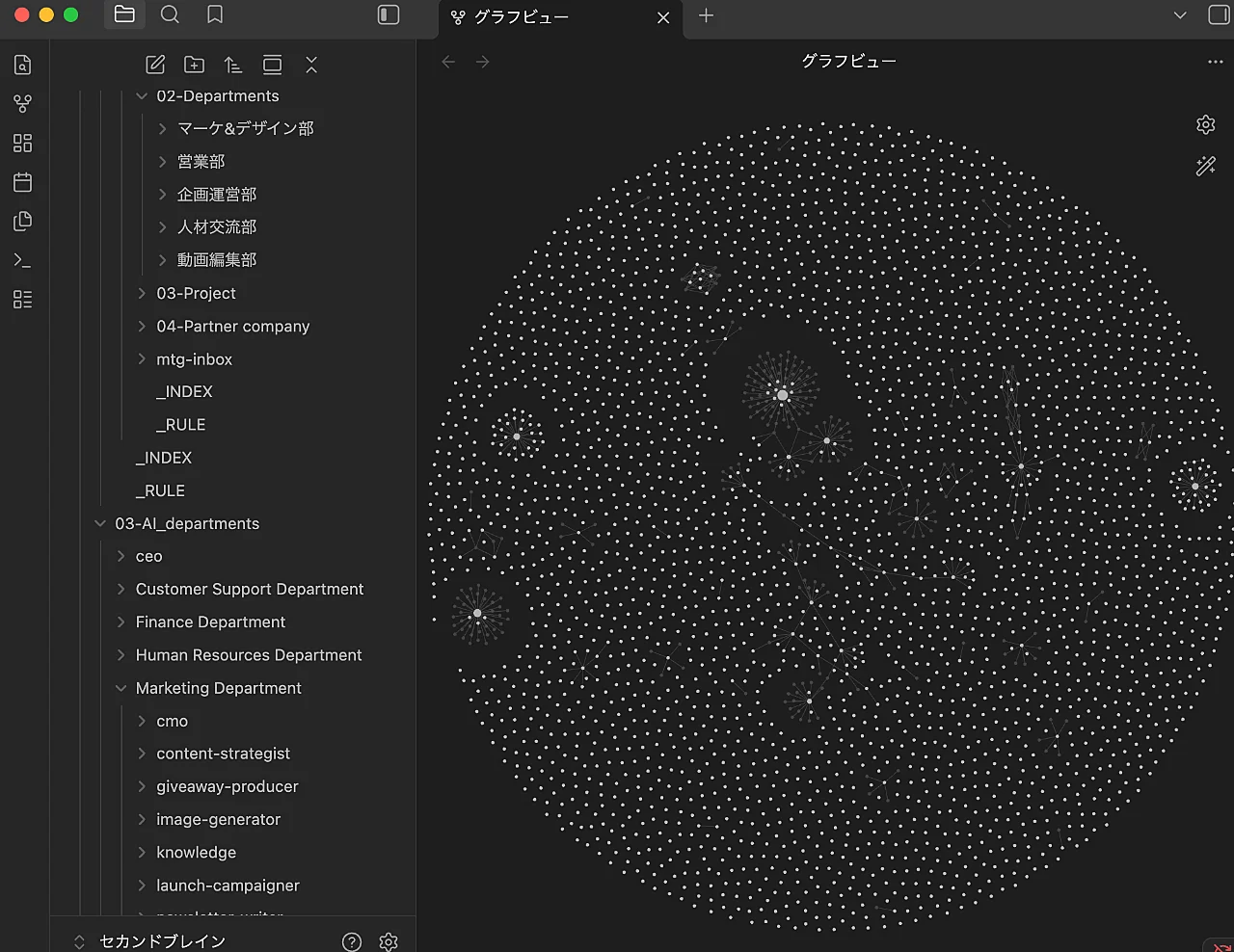Expand the 03-Project folder
This screenshot has height=952, width=1234.
point(142,293)
